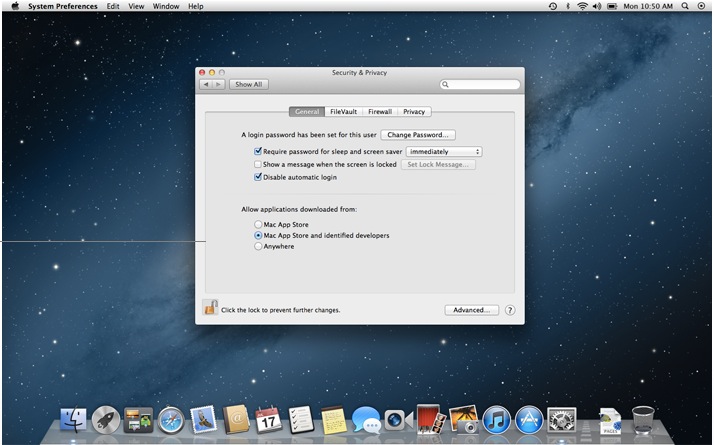This screenshot has height=445, width=714.
Task: Open App Store icon in dock
Action: point(529,419)
